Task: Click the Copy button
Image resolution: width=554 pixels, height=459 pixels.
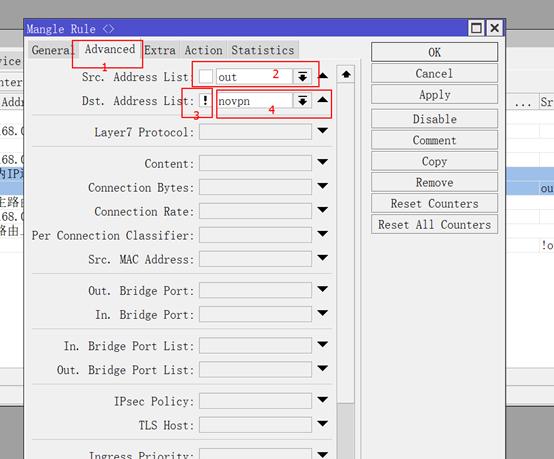Action: pyautogui.click(x=434, y=161)
